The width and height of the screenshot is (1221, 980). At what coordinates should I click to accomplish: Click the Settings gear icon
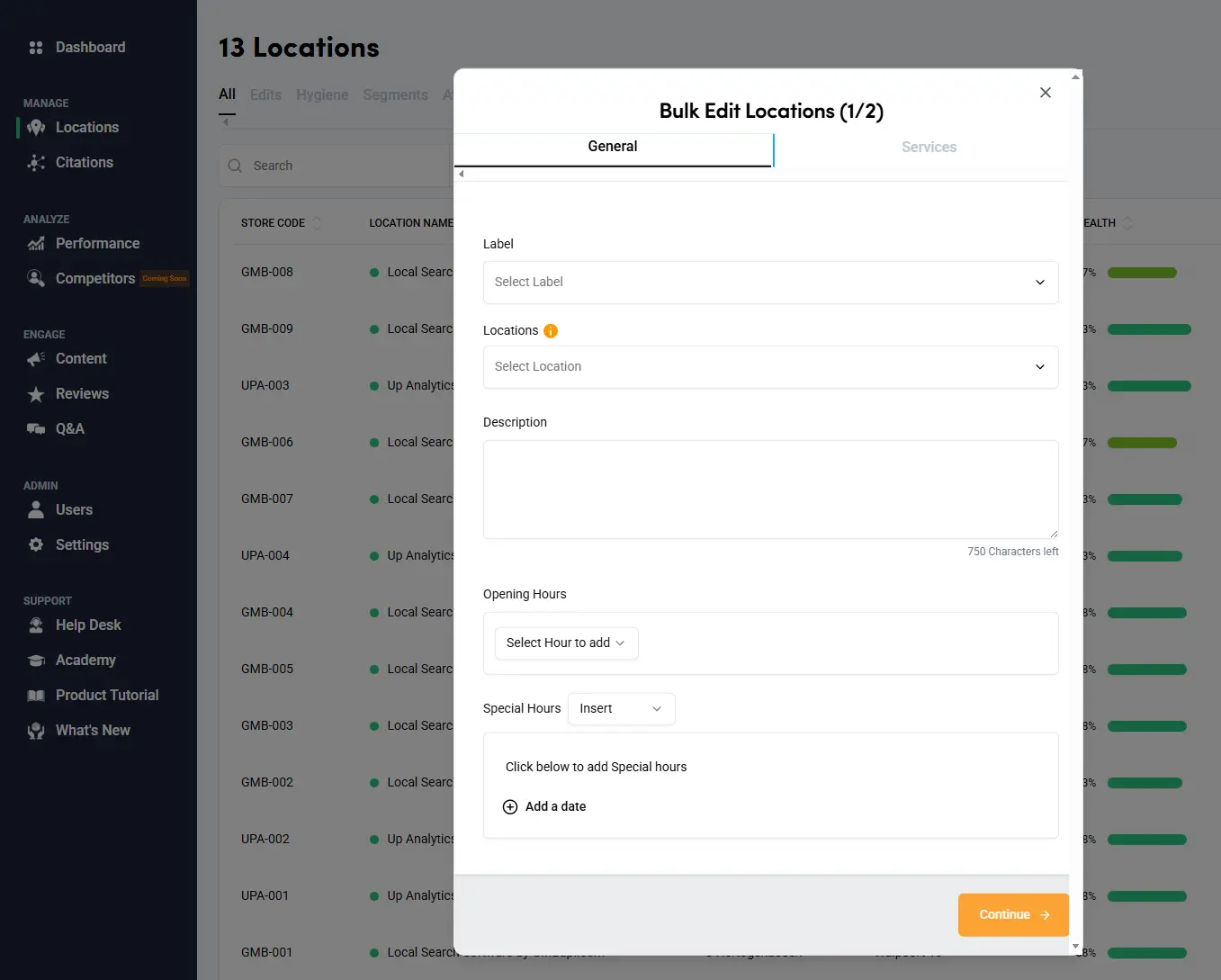36,545
